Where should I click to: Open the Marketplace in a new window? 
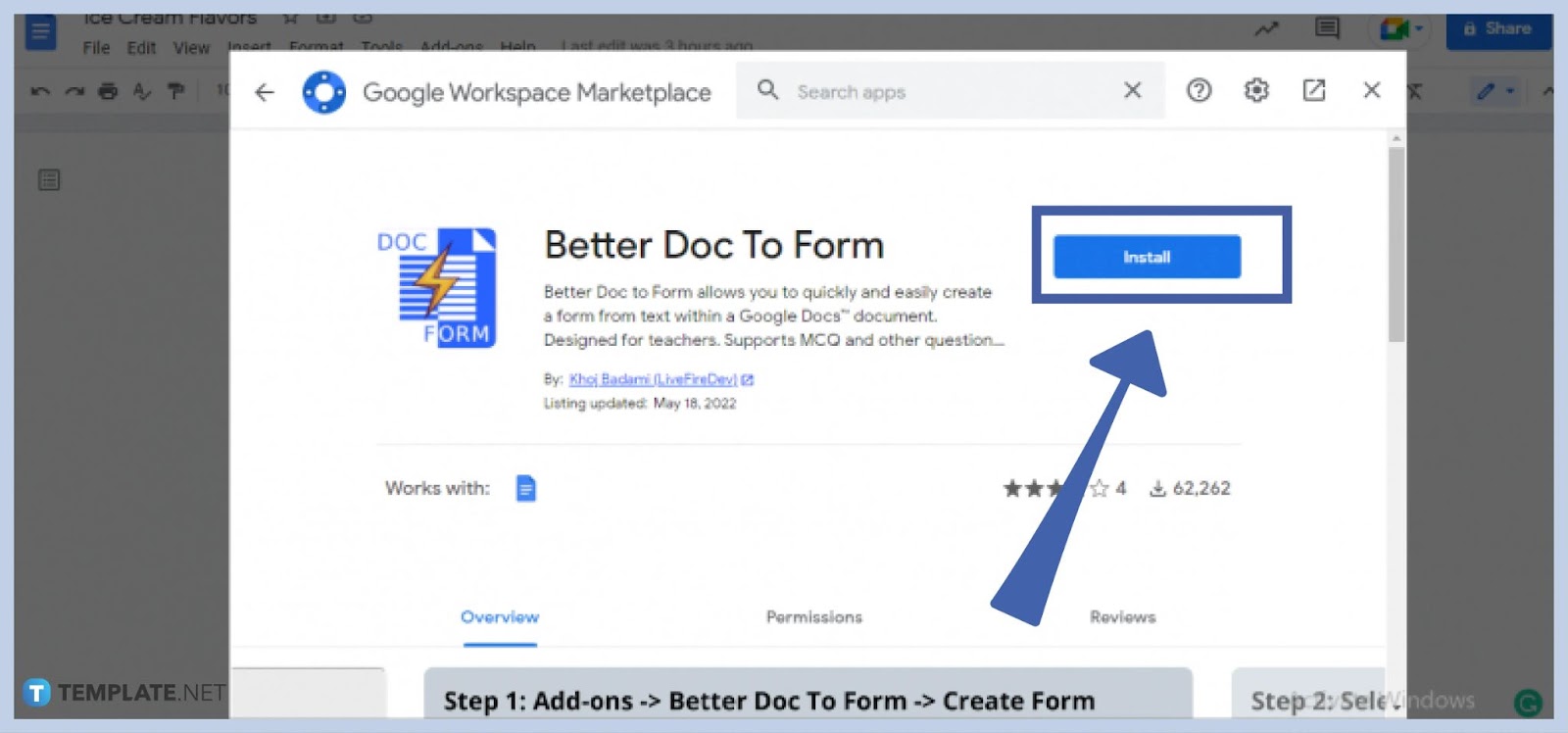coord(1313,91)
